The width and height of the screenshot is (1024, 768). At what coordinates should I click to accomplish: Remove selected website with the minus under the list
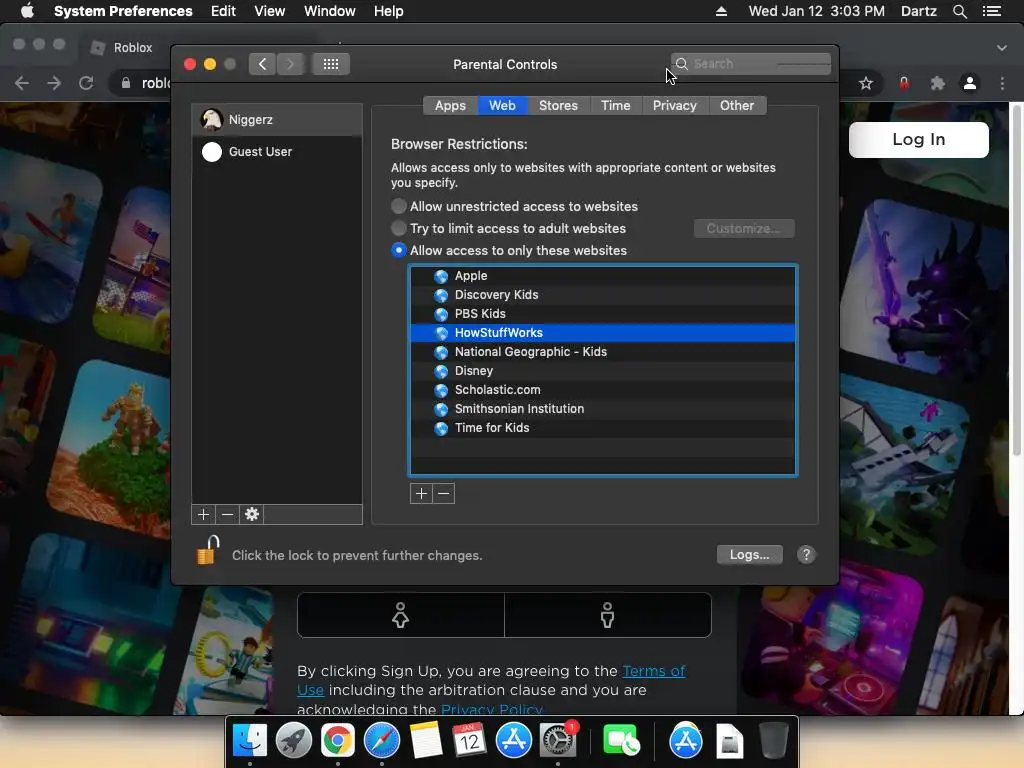click(443, 494)
